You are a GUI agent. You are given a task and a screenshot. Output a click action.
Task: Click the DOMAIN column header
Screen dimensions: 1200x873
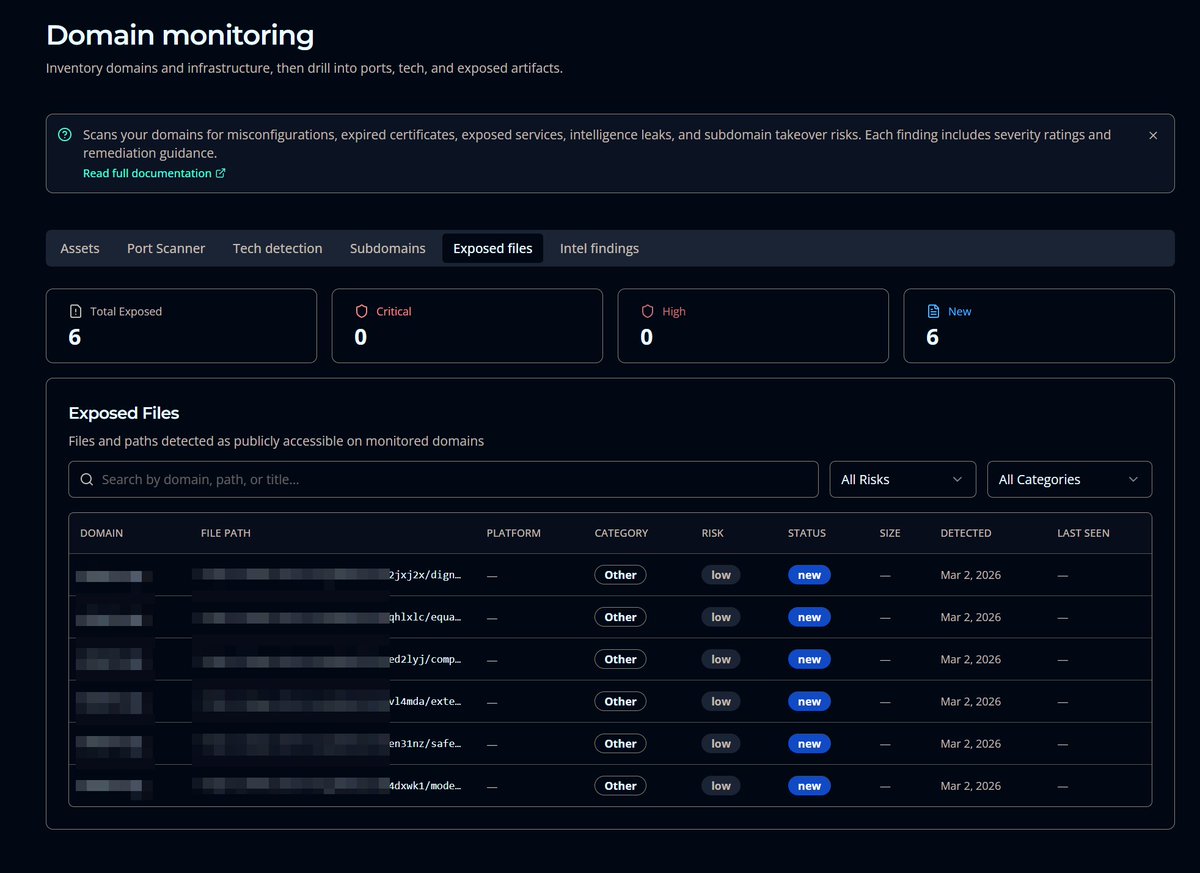[101, 533]
